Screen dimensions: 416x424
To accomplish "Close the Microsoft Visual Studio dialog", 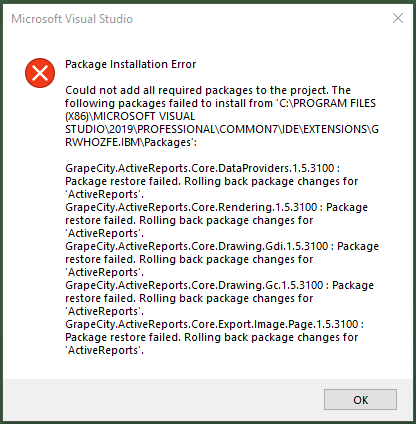I will click(398, 18).
